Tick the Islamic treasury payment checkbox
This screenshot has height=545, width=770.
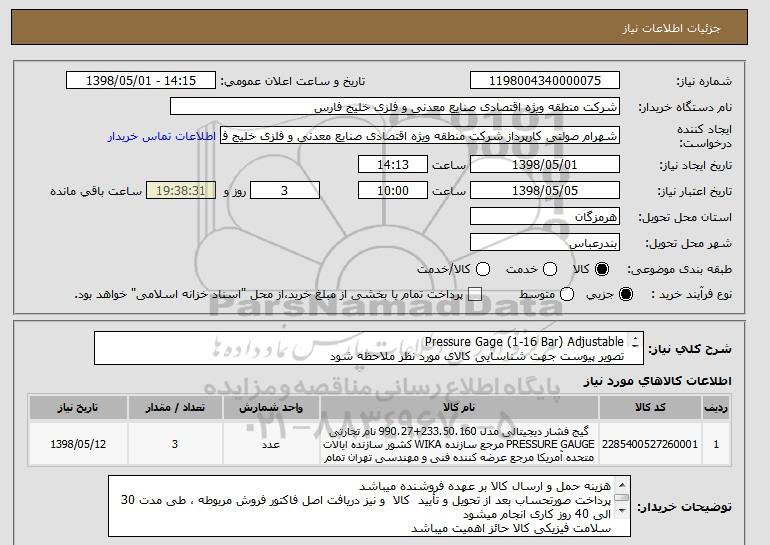[x=475, y=294]
